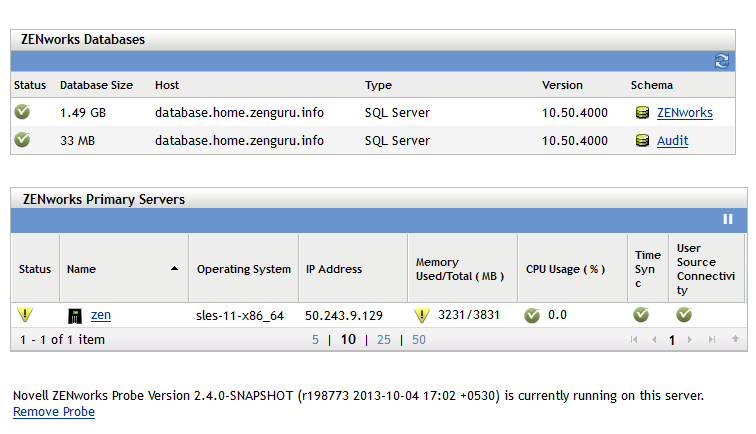
Task: Click the Audit schema database icon
Action: 643,141
